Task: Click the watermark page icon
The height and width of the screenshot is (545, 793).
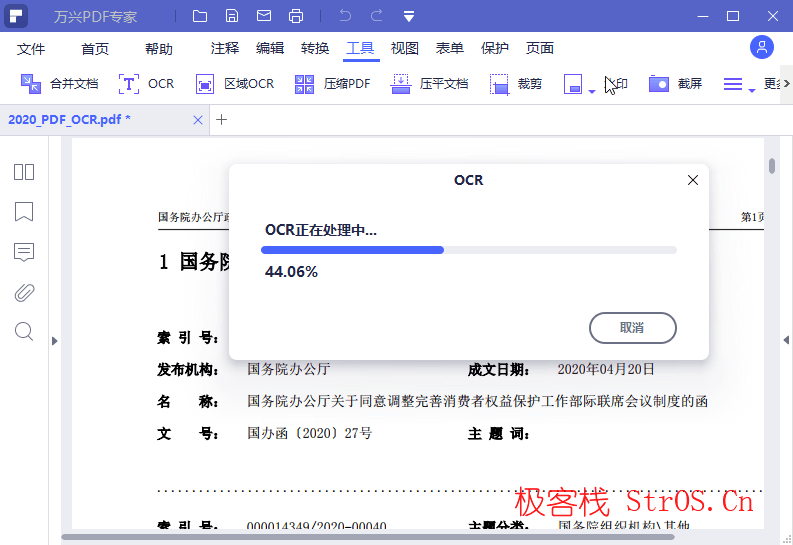Action: [573, 84]
